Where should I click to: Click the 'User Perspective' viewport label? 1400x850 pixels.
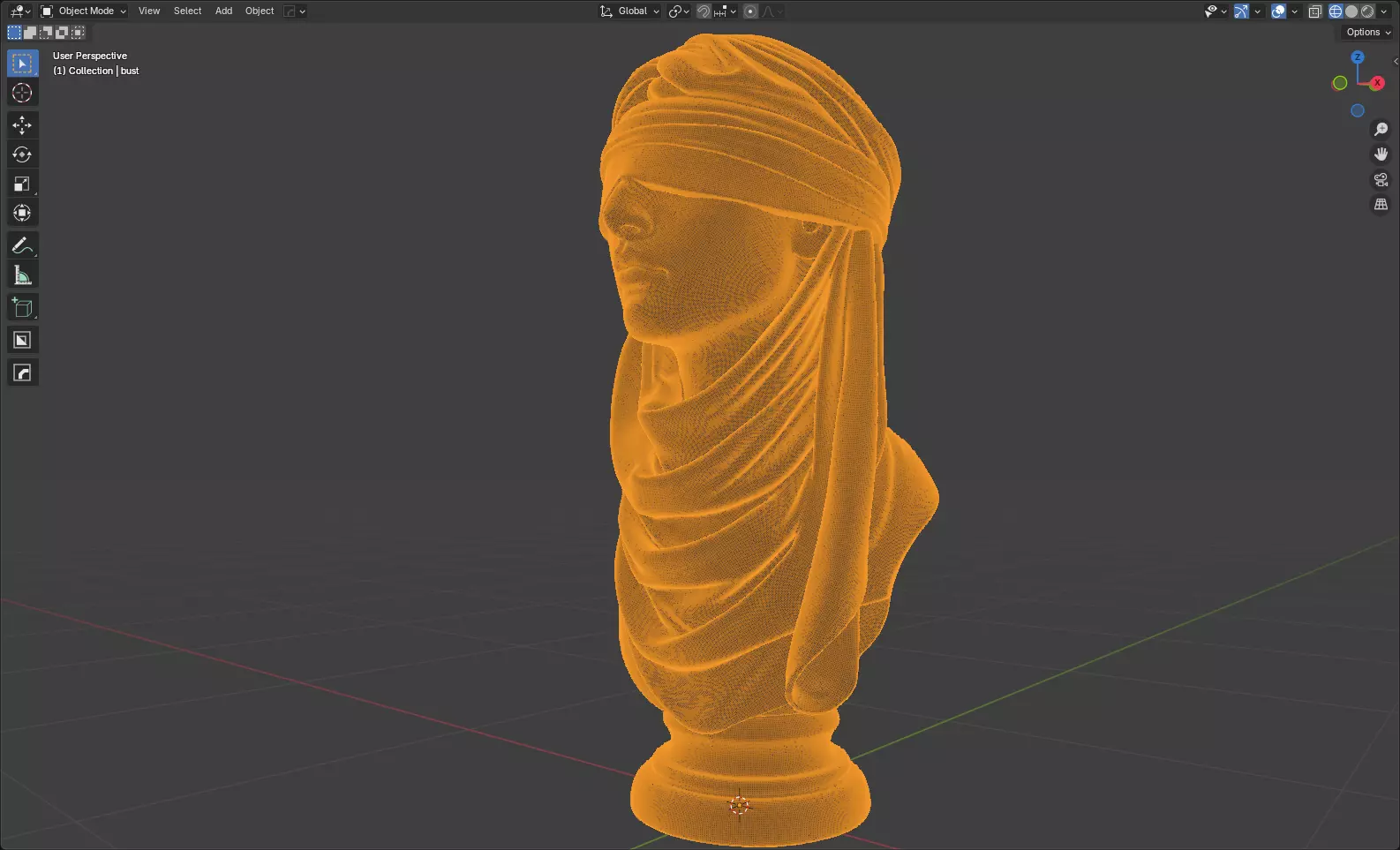tap(90, 56)
